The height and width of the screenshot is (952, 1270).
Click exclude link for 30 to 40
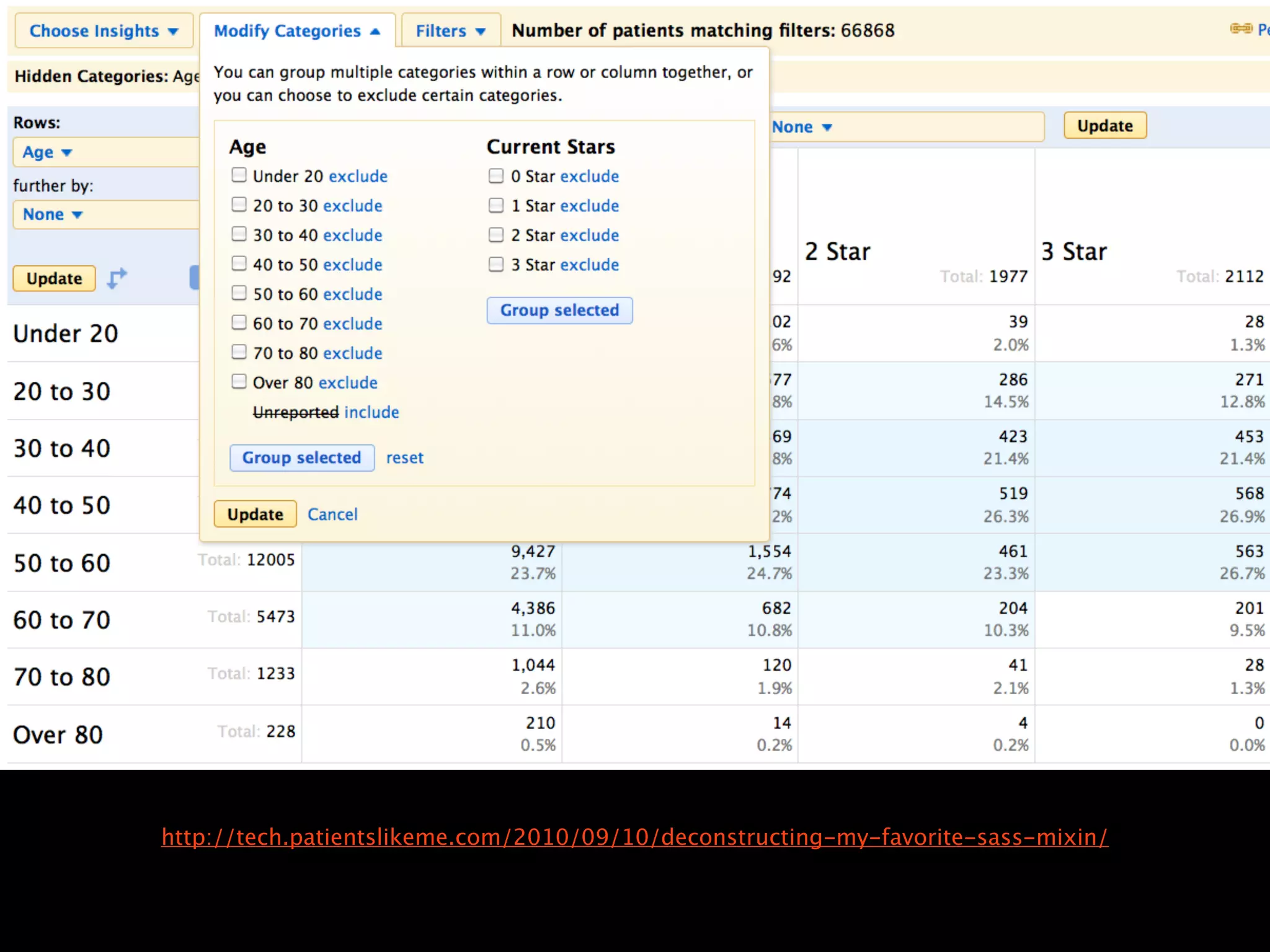tap(353, 236)
